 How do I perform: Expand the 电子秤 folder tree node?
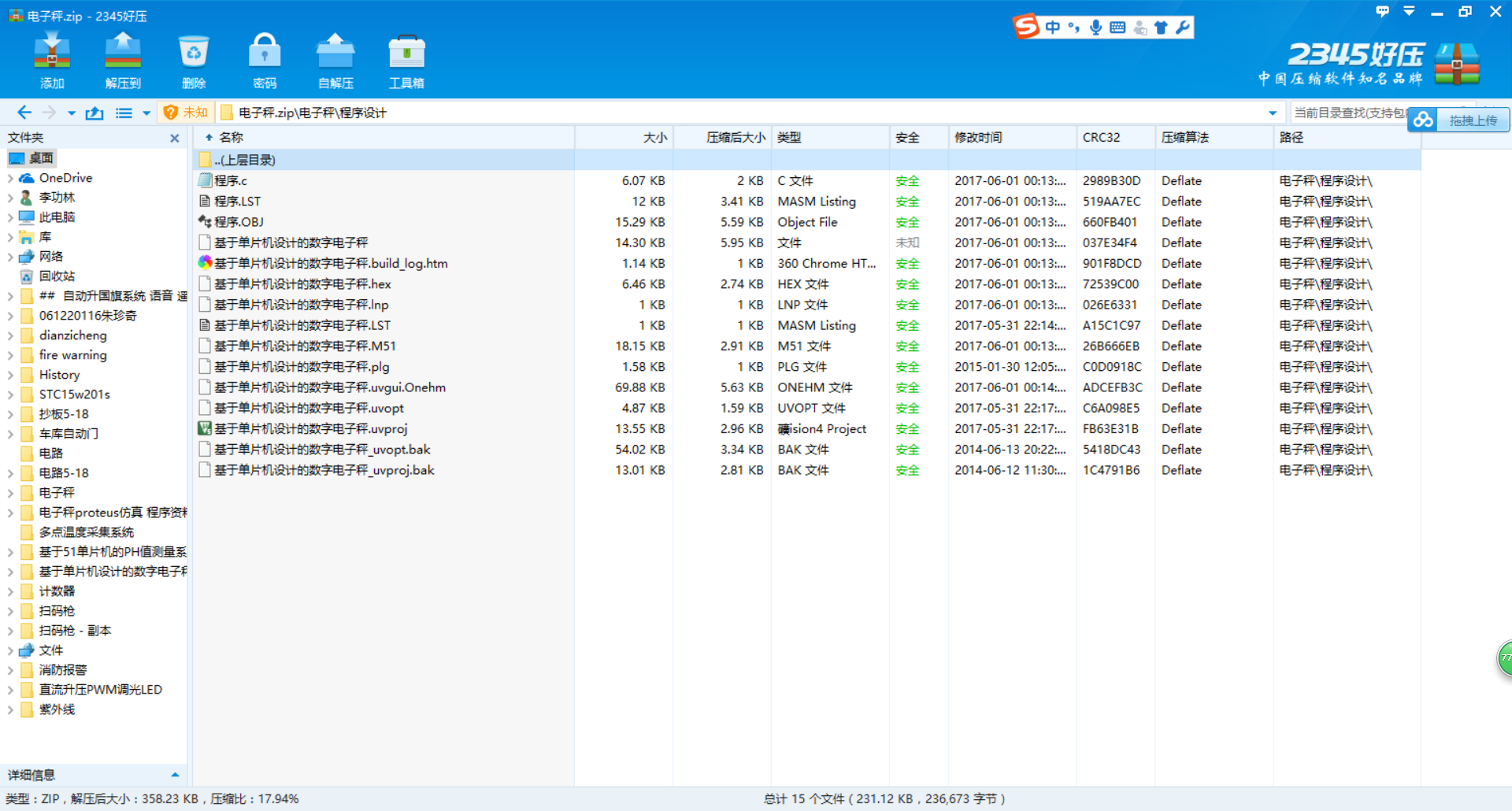pos(10,493)
